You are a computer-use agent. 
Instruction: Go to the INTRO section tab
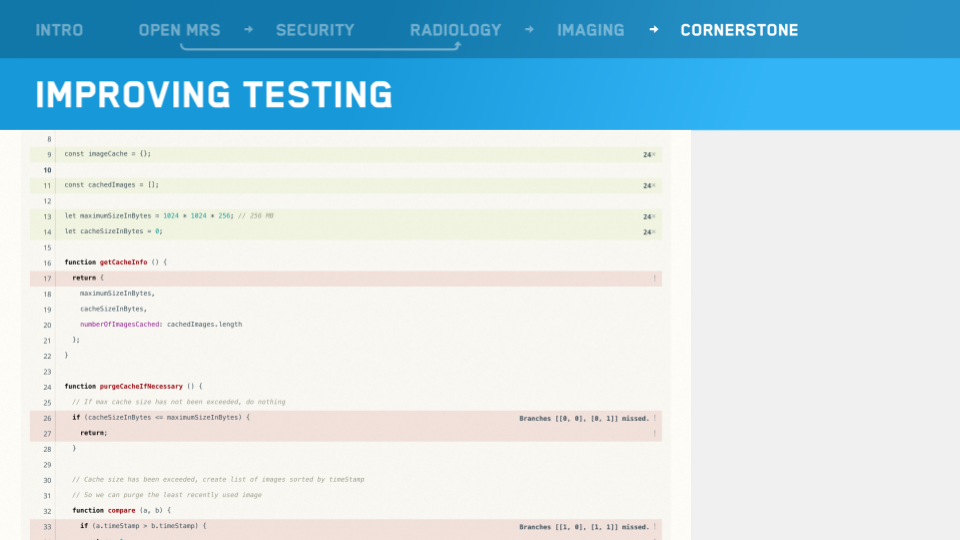[59, 30]
